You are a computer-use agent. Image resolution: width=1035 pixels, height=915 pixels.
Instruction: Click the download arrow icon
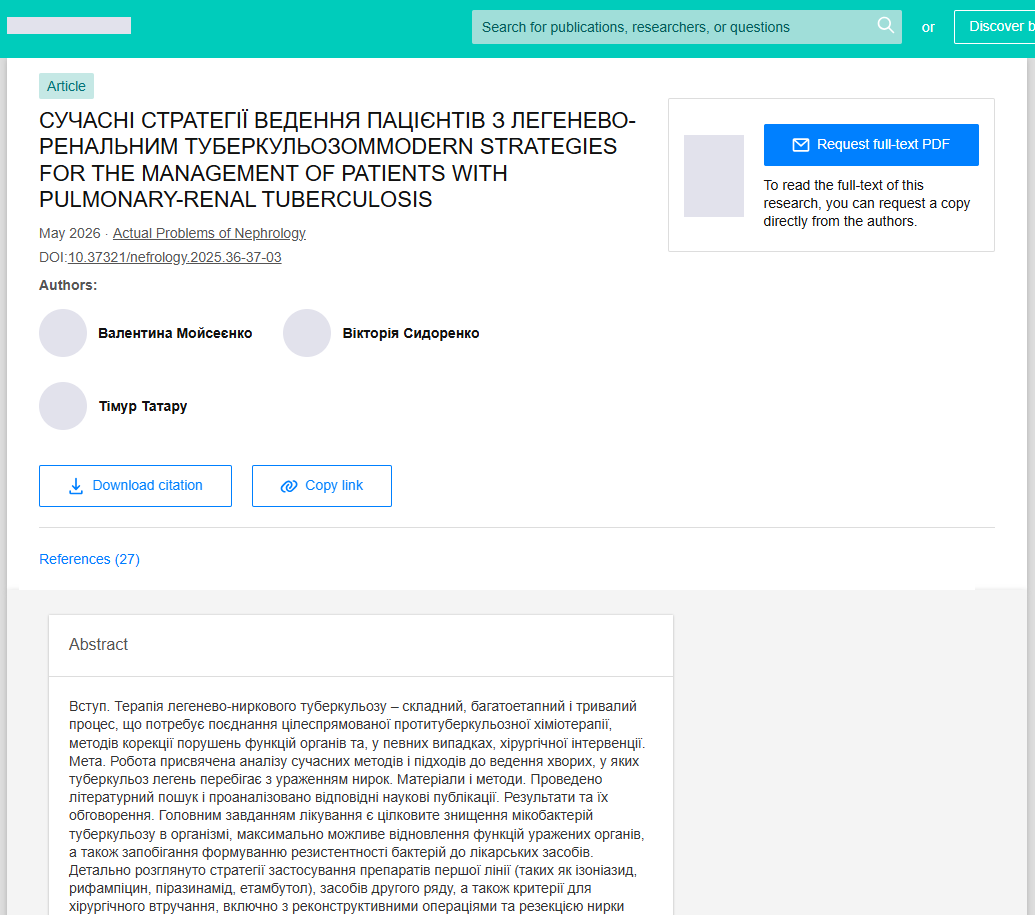pos(76,486)
